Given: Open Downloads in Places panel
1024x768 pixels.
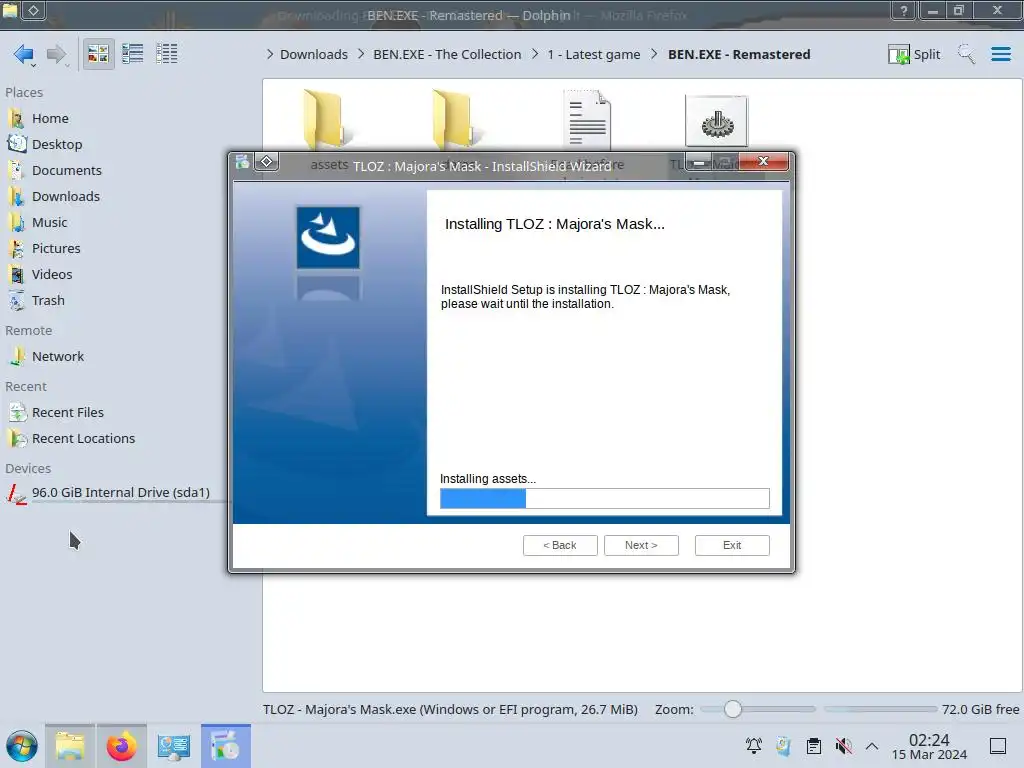Looking at the screenshot, I should [65, 197].
